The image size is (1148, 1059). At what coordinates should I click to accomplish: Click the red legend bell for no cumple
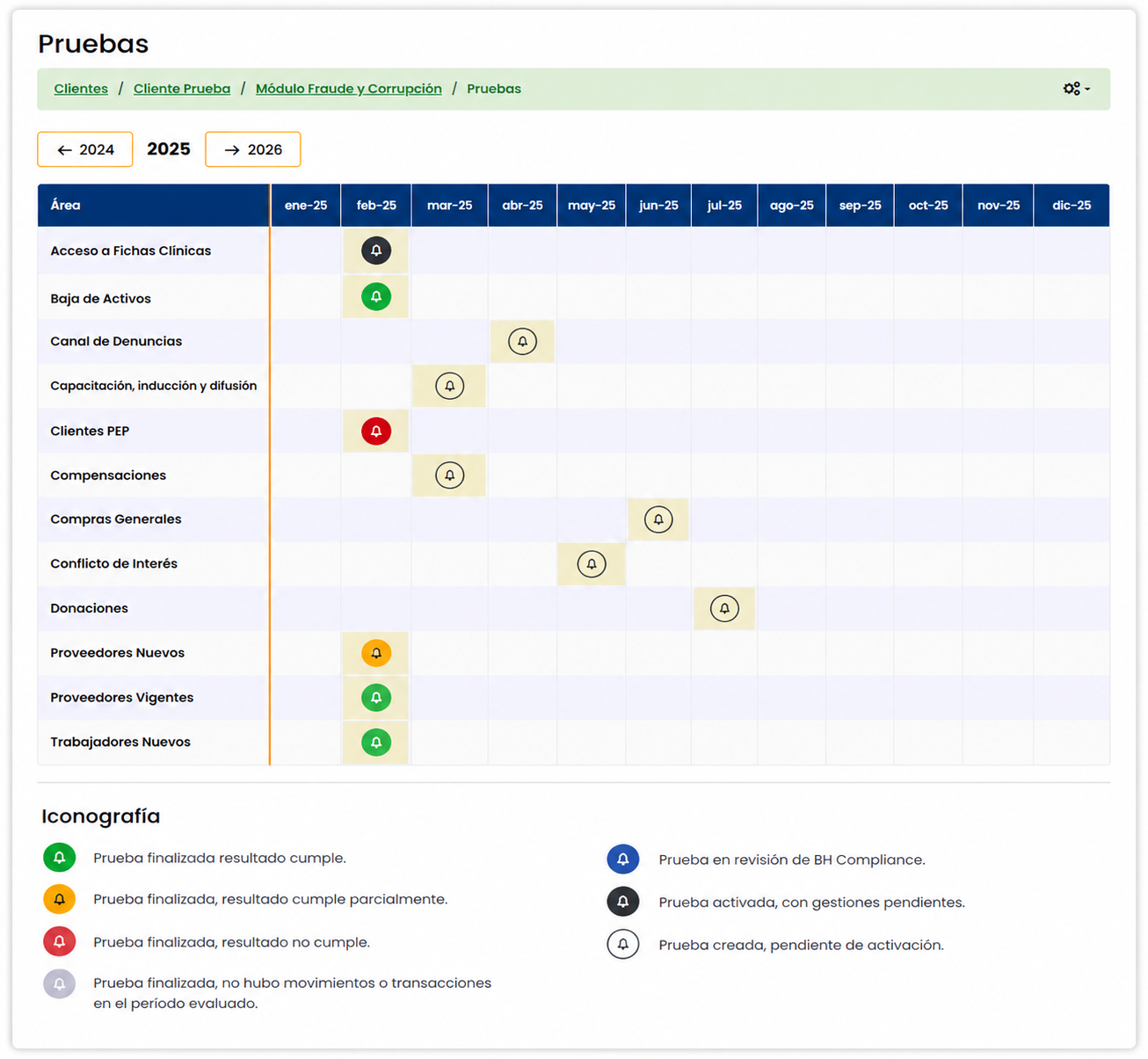[60, 941]
